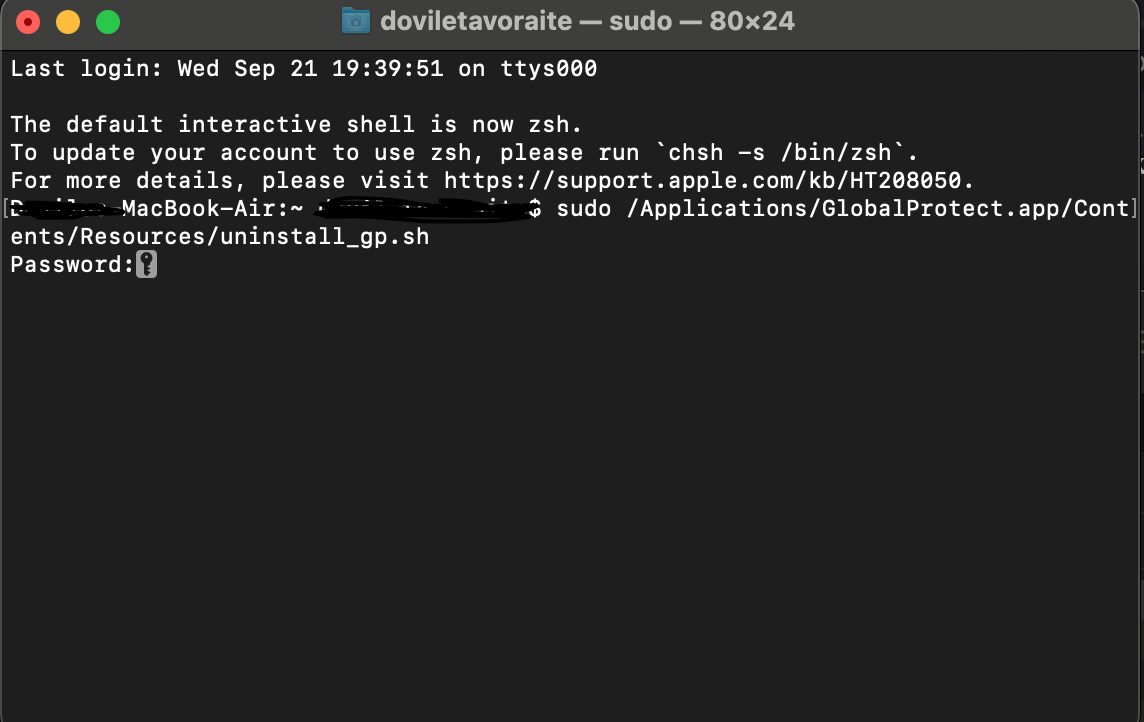The height and width of the screenshot is (722, 1144).
Task: Click the opening bracket mark before prompt
Action: coord(6,209)
